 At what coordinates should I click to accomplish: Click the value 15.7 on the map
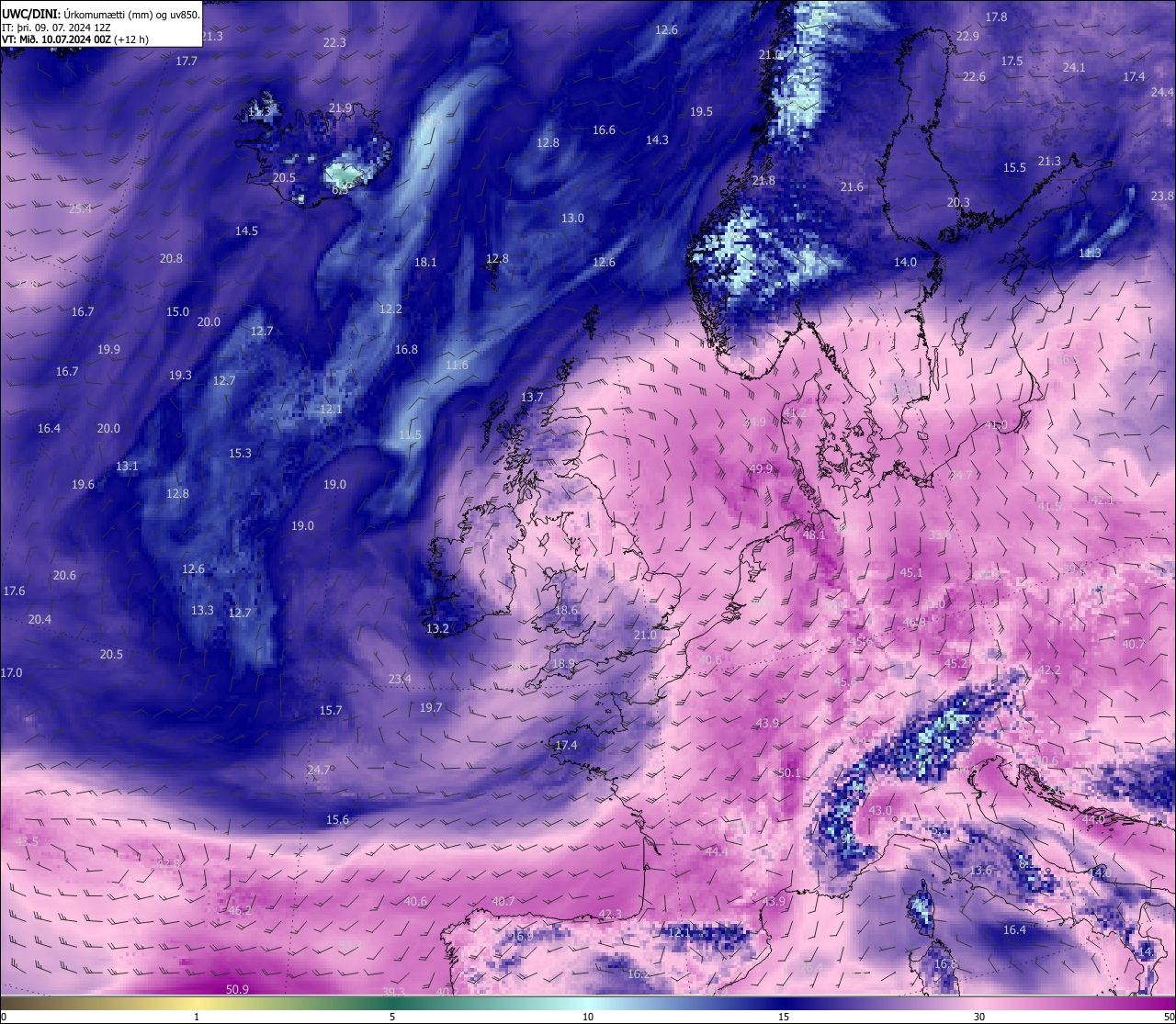(331, 710)
